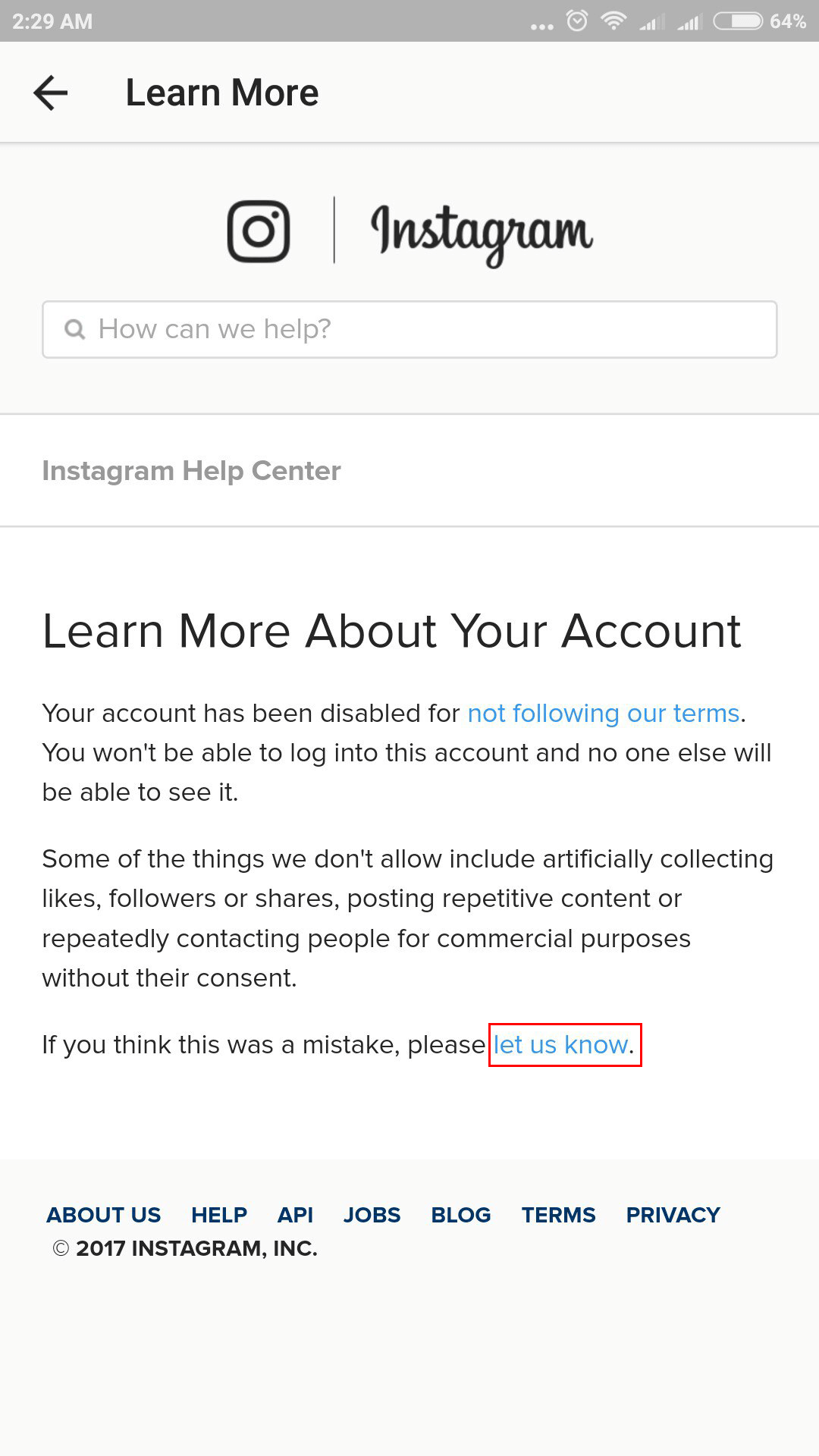Tap the alarm clock status icon
This screenshot has height=1456, width=819.
pos(577,20)
